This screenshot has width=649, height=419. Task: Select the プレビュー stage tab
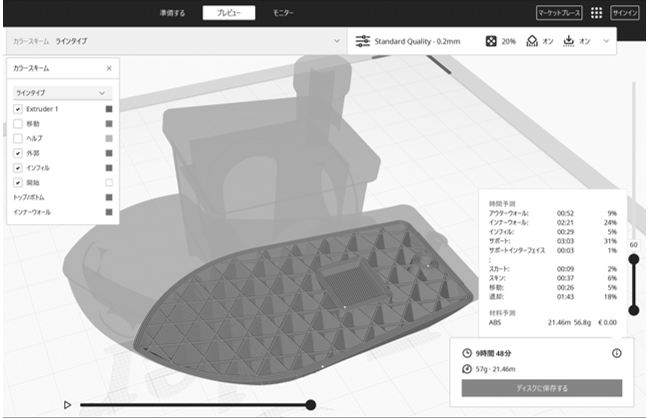[228, 13]
